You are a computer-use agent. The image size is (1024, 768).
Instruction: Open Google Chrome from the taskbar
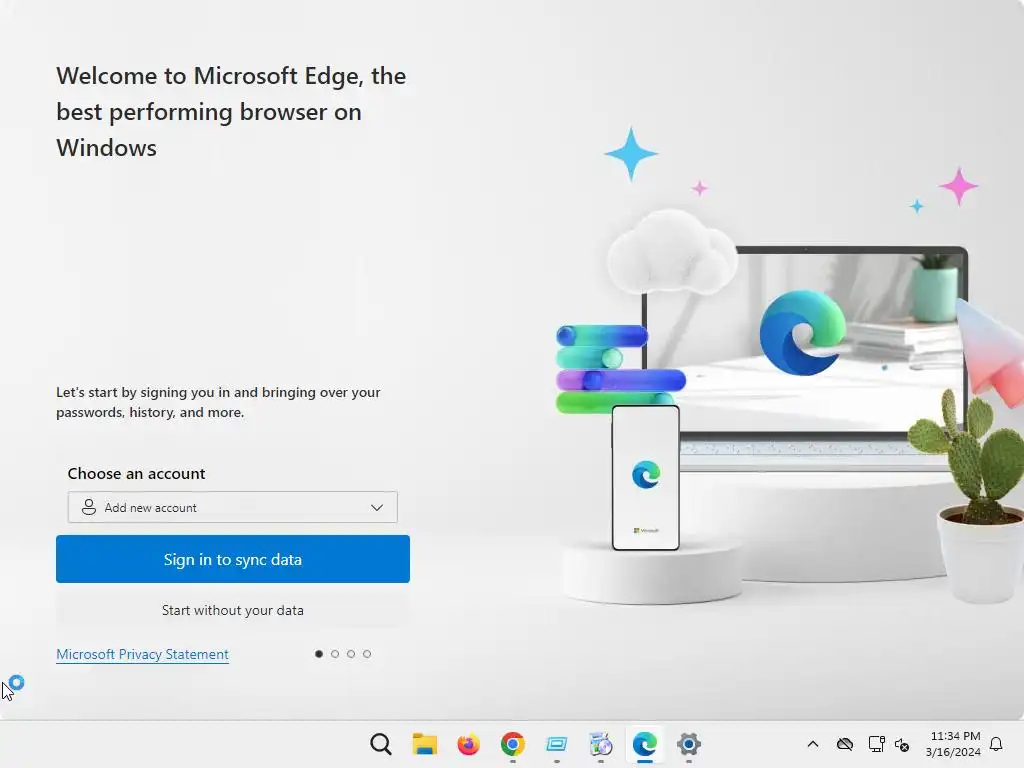point(513,744)
